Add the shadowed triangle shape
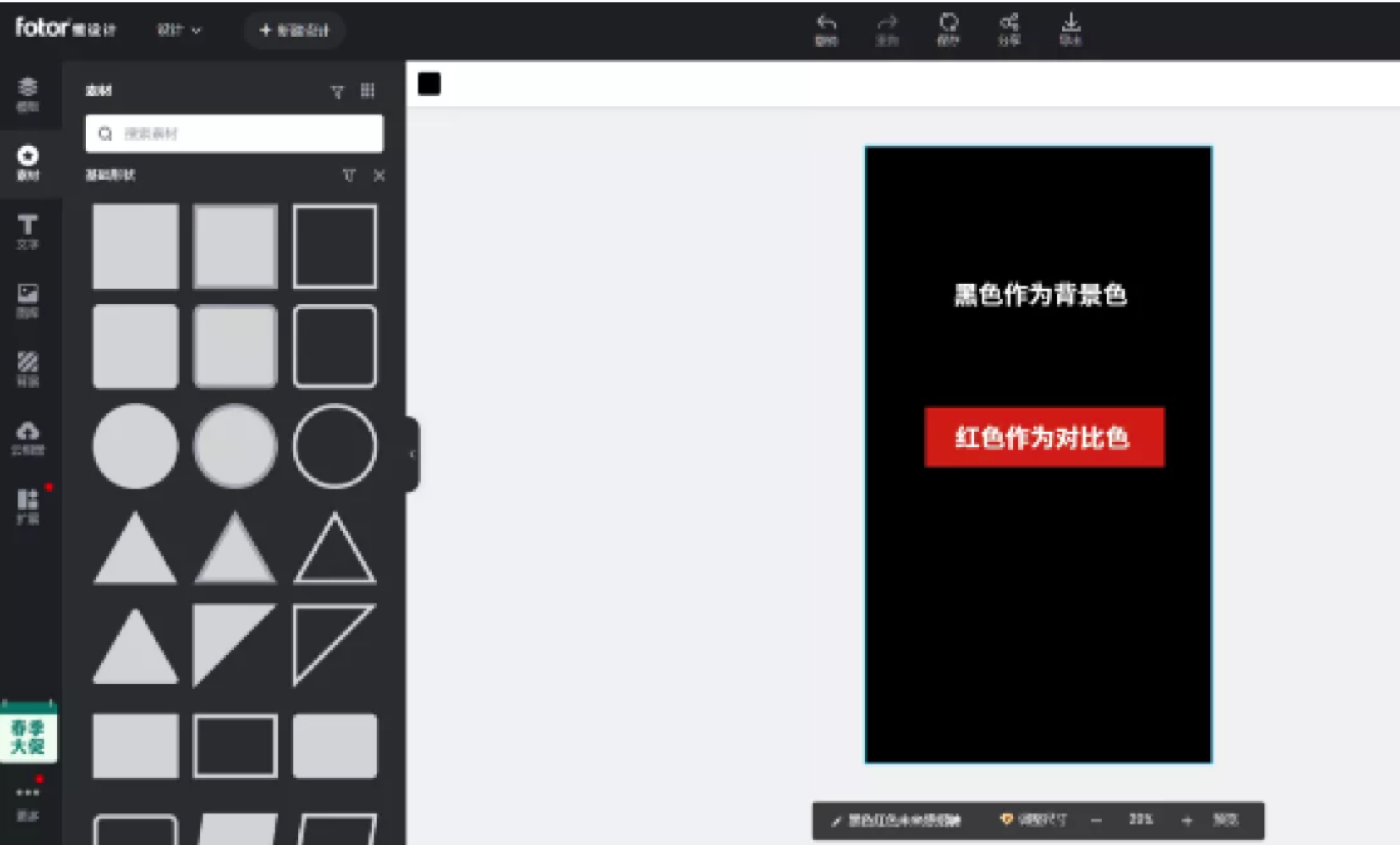1400x845 pixels. click(235, 551)
